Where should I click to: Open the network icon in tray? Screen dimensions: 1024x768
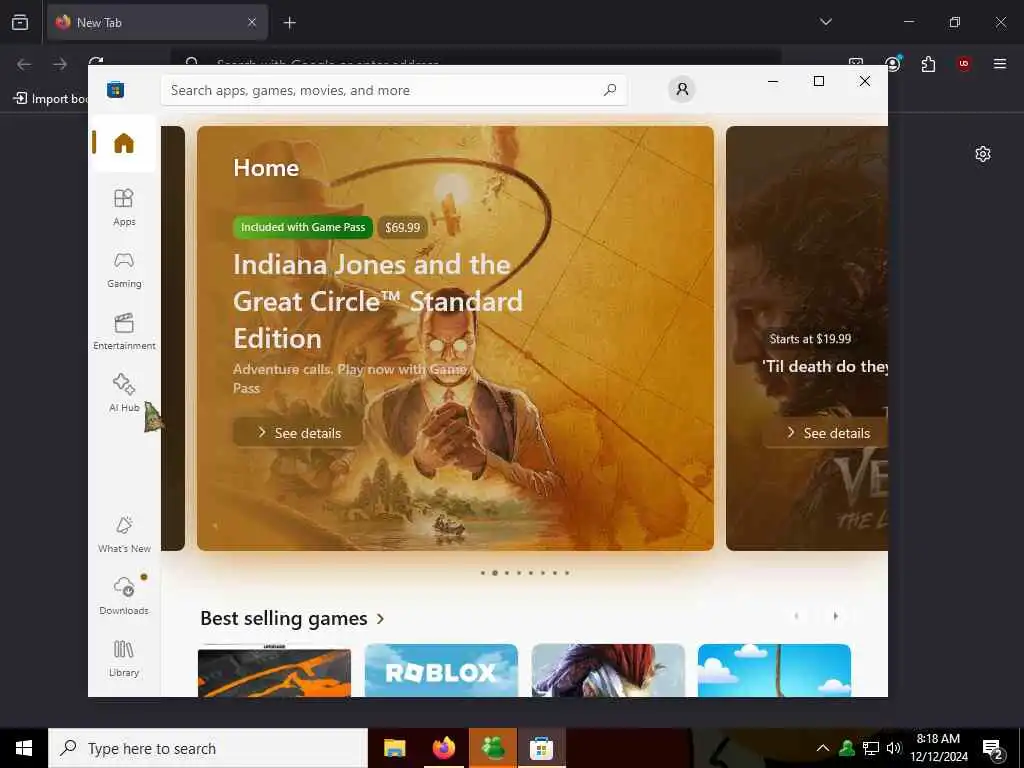[871, 748]
